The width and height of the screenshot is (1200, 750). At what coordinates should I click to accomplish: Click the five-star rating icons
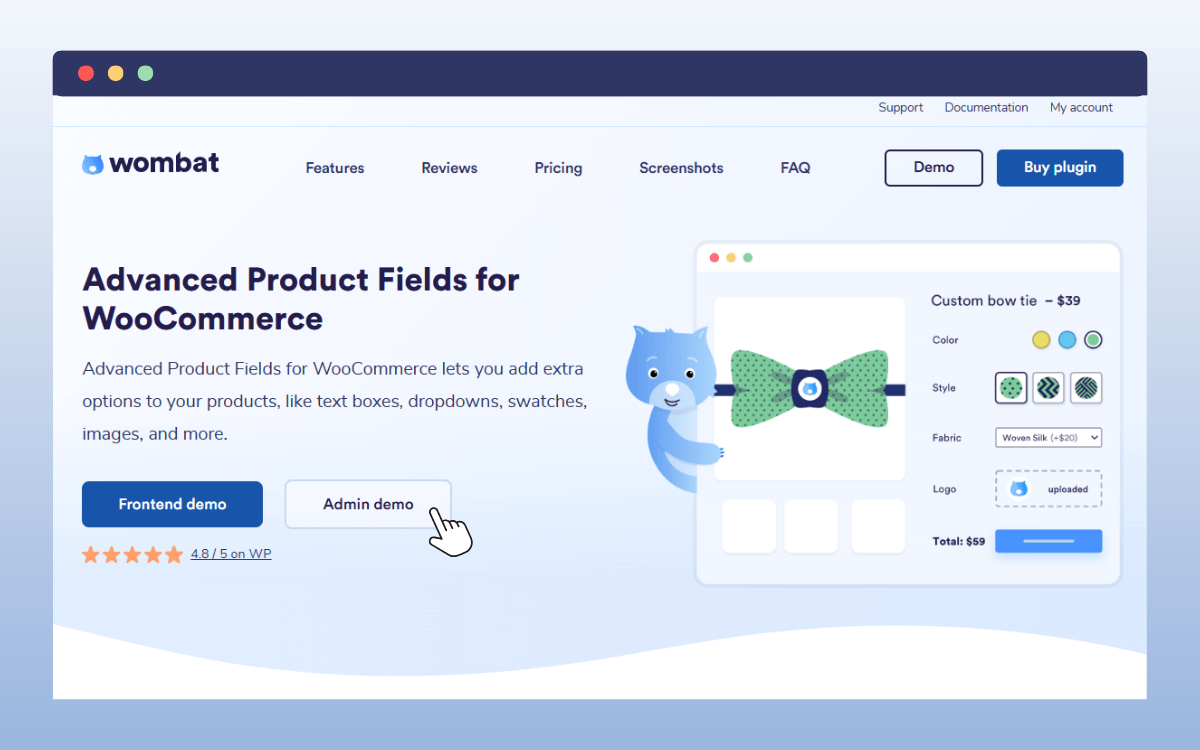[x=132, y=554]
